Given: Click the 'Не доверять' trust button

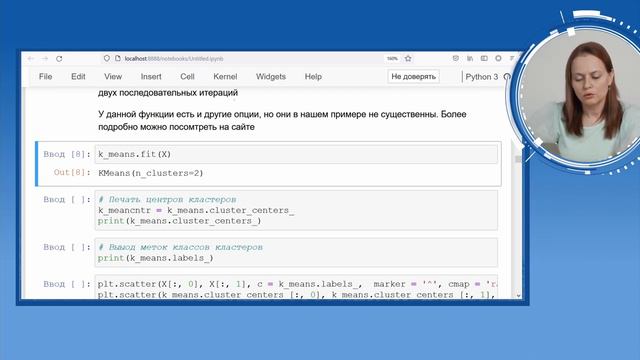Looking at the screenshot, I should [x=413, y=77].
